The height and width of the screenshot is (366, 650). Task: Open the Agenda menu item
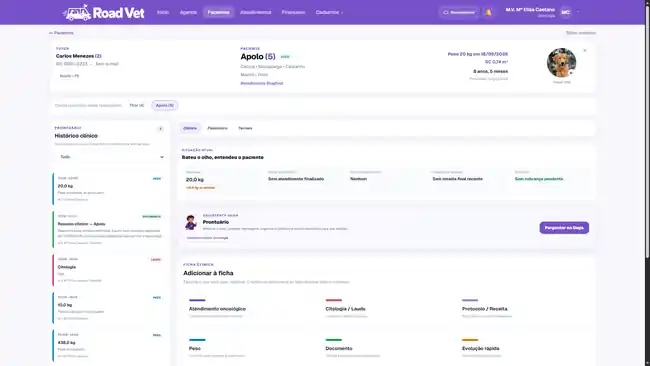tap(188, 12)
